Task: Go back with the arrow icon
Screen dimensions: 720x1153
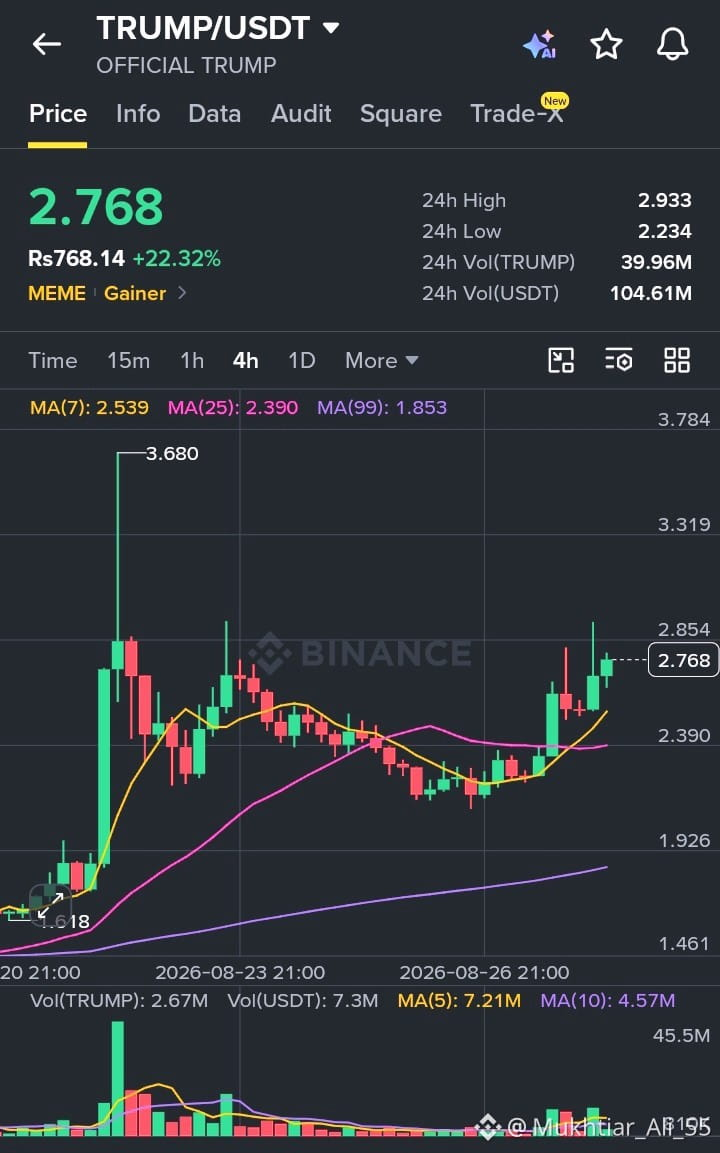Action: pyautogui.click(x=46, y=44)
